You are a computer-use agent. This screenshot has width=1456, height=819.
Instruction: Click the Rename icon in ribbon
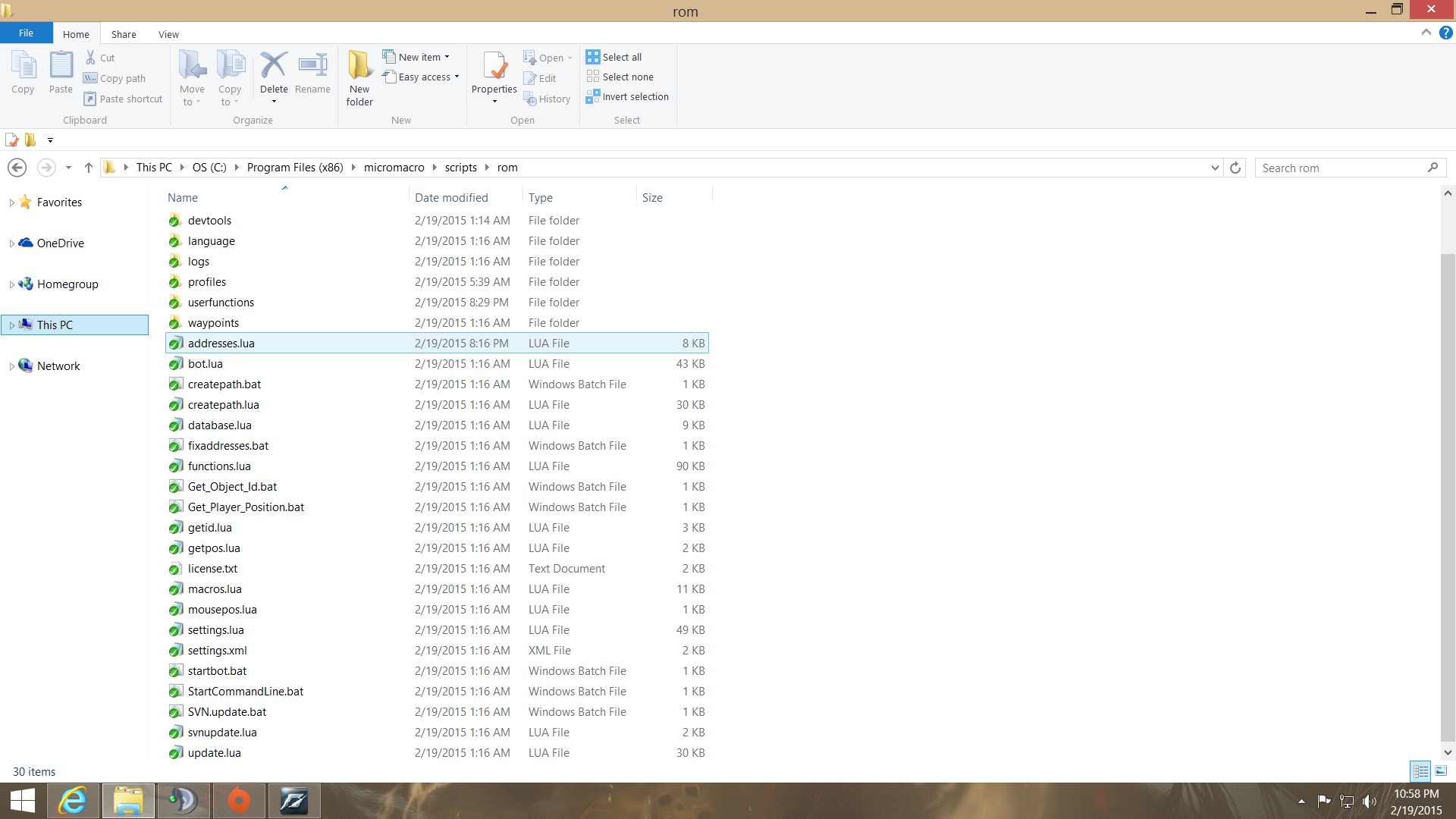click(x=312, y=66)
